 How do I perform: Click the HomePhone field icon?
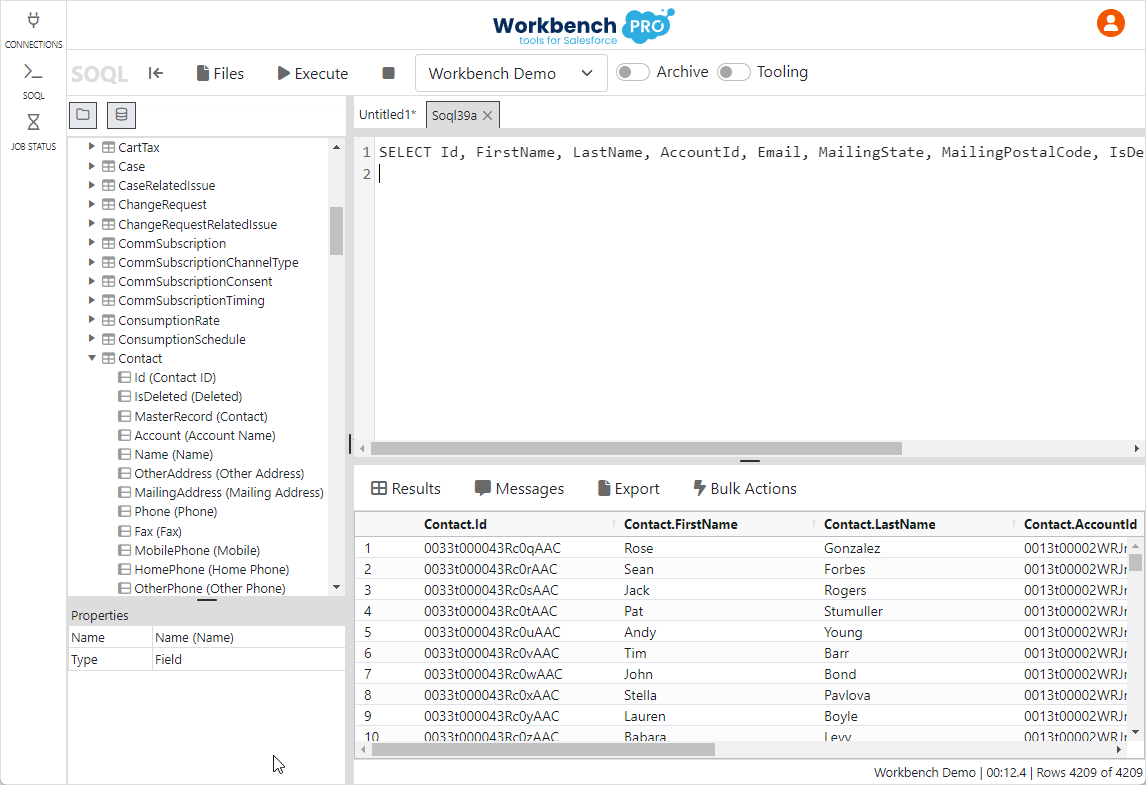[124, 569]
